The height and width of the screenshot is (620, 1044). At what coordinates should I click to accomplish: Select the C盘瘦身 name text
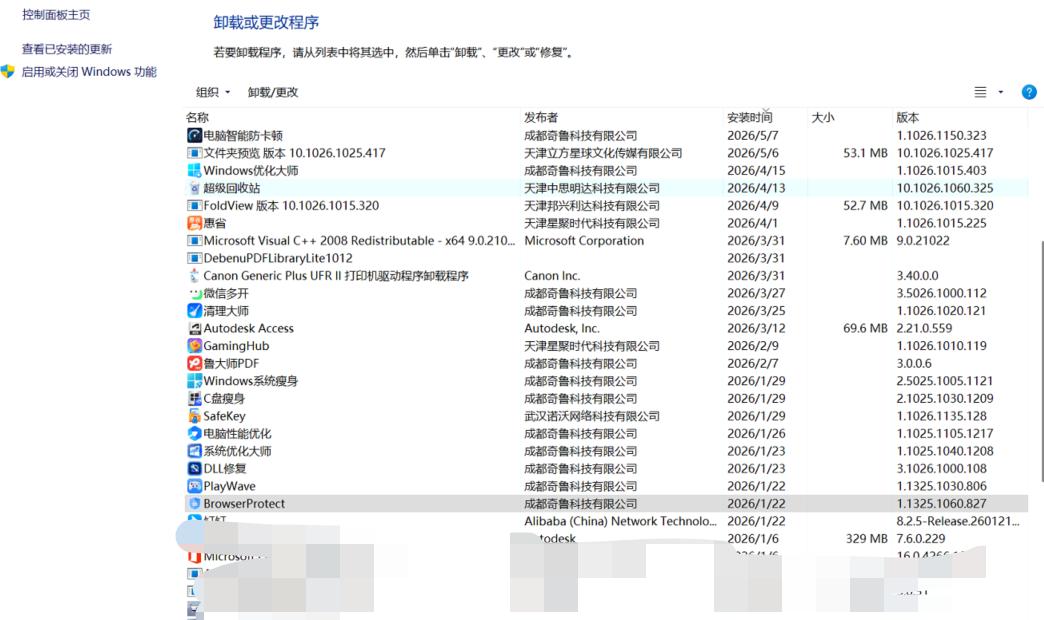tap(224, 398)
